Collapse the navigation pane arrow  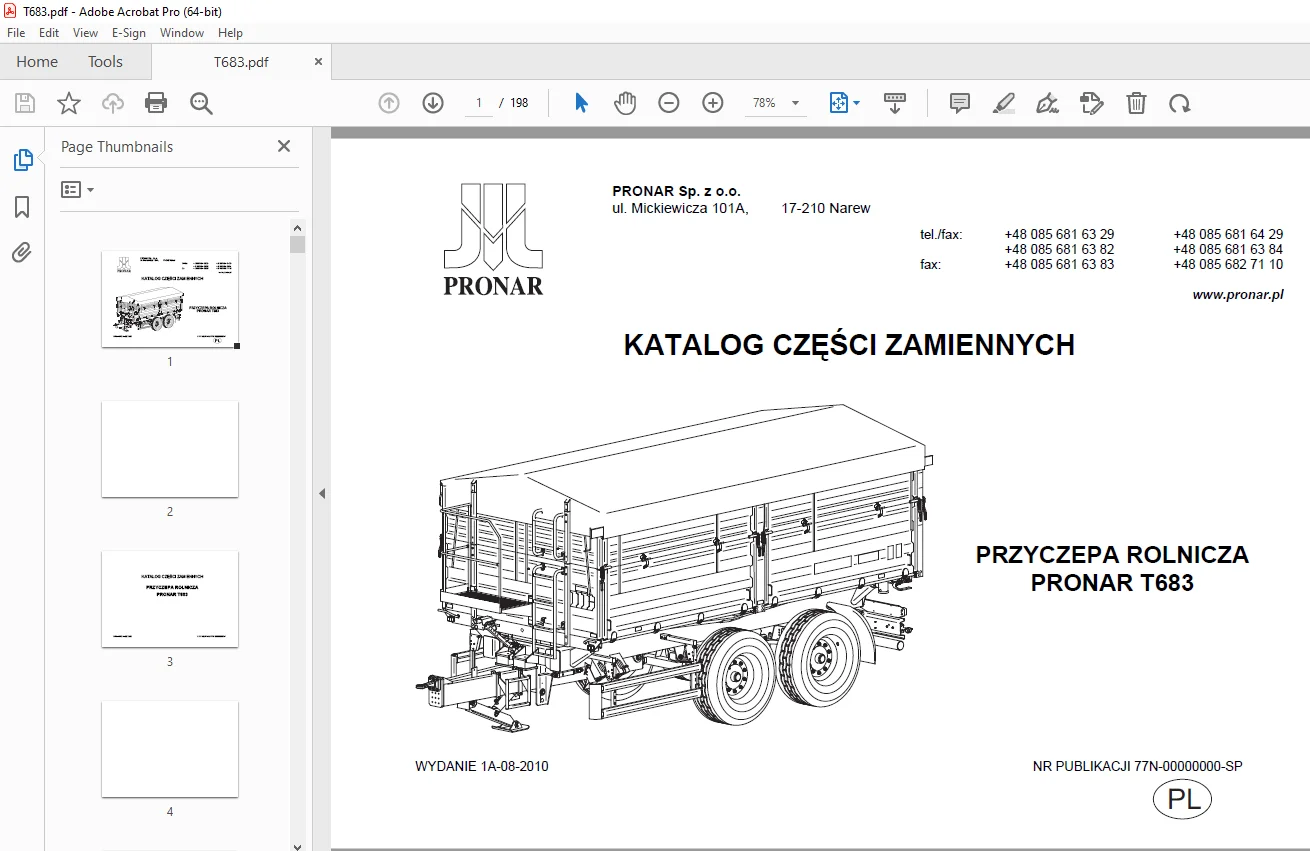[x=322, y=493]
